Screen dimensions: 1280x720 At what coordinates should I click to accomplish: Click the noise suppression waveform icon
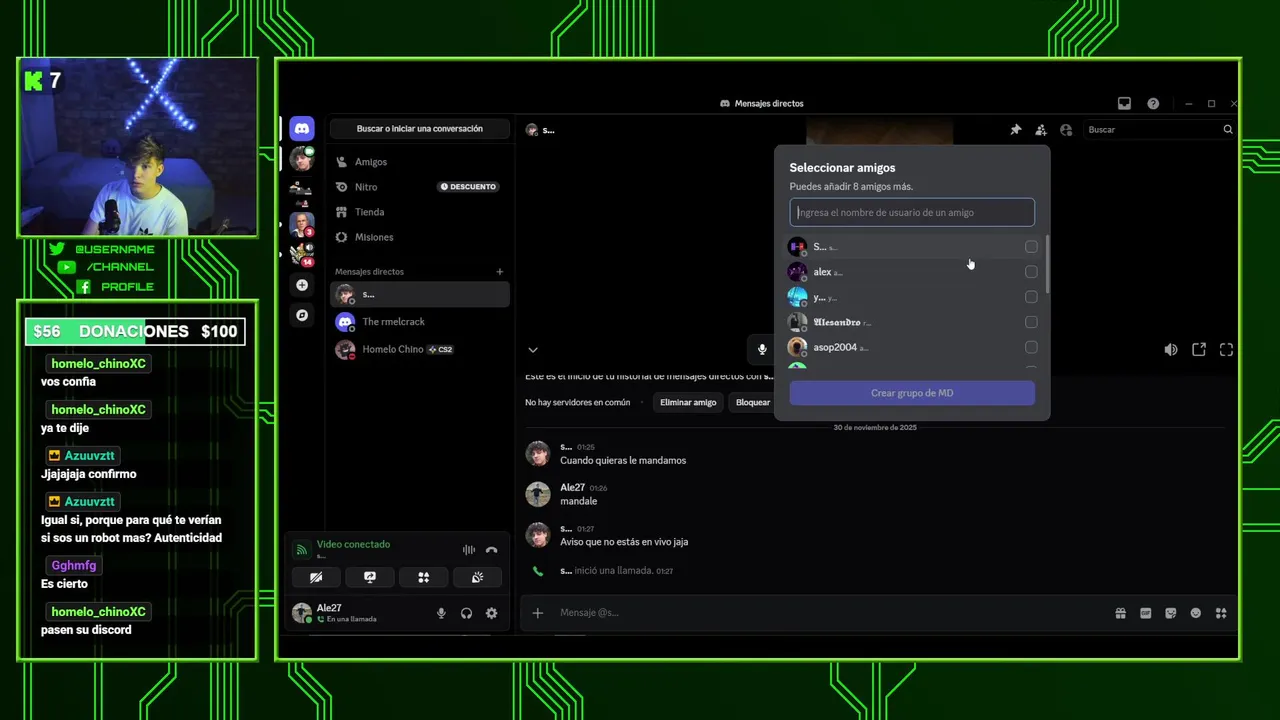468,550
